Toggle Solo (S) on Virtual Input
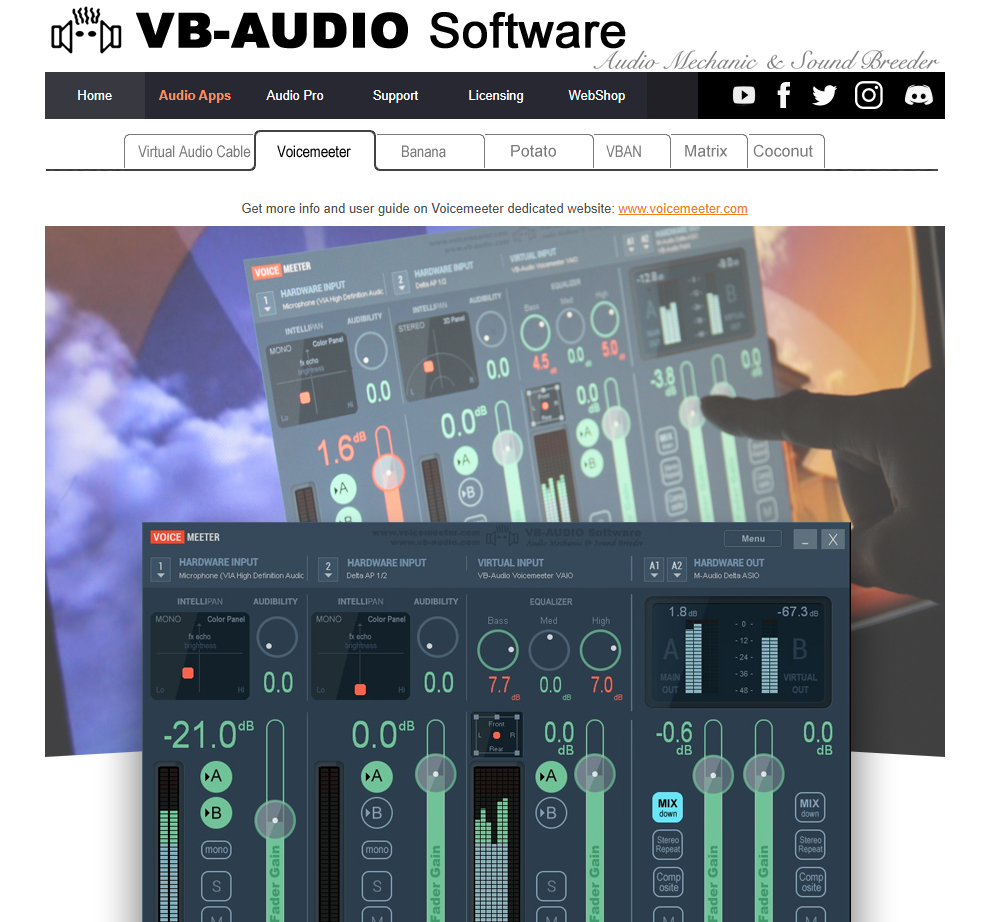This screenshot has width=998, height=922. point(551,886)
